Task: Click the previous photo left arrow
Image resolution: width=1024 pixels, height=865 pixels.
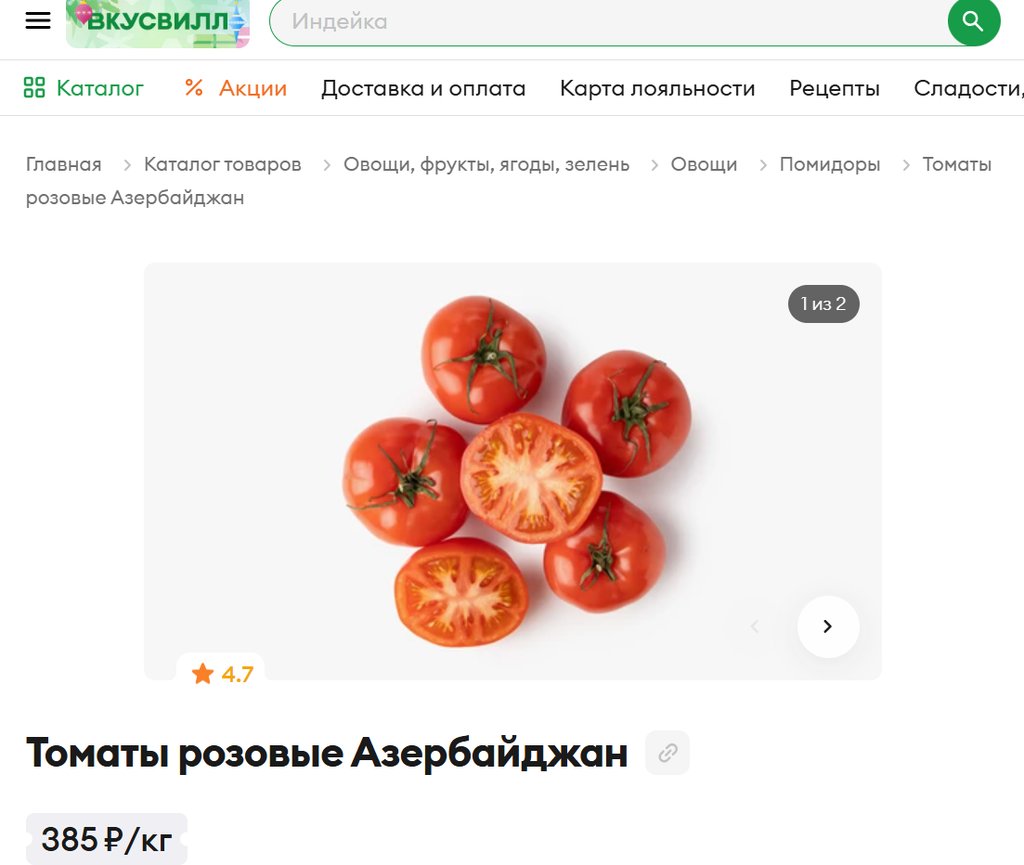Action: [755, 627]
